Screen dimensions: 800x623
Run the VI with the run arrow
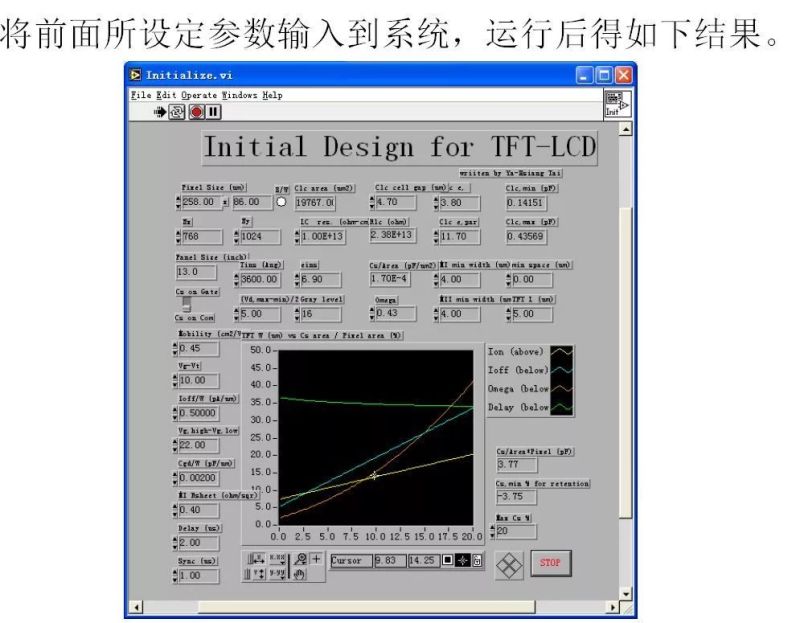coord(160,110)
